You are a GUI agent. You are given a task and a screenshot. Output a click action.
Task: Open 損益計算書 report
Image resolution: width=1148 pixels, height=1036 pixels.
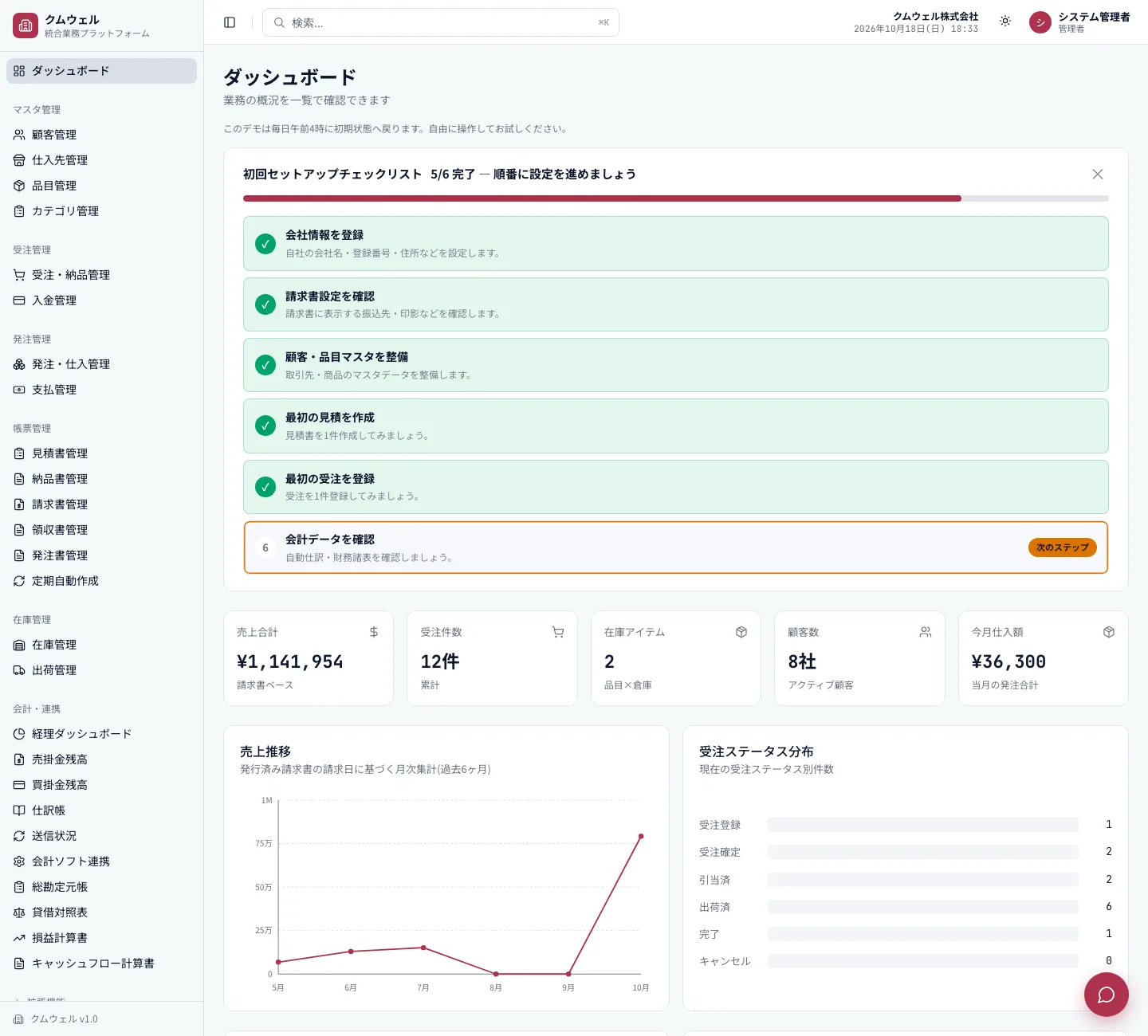[101, 938]
